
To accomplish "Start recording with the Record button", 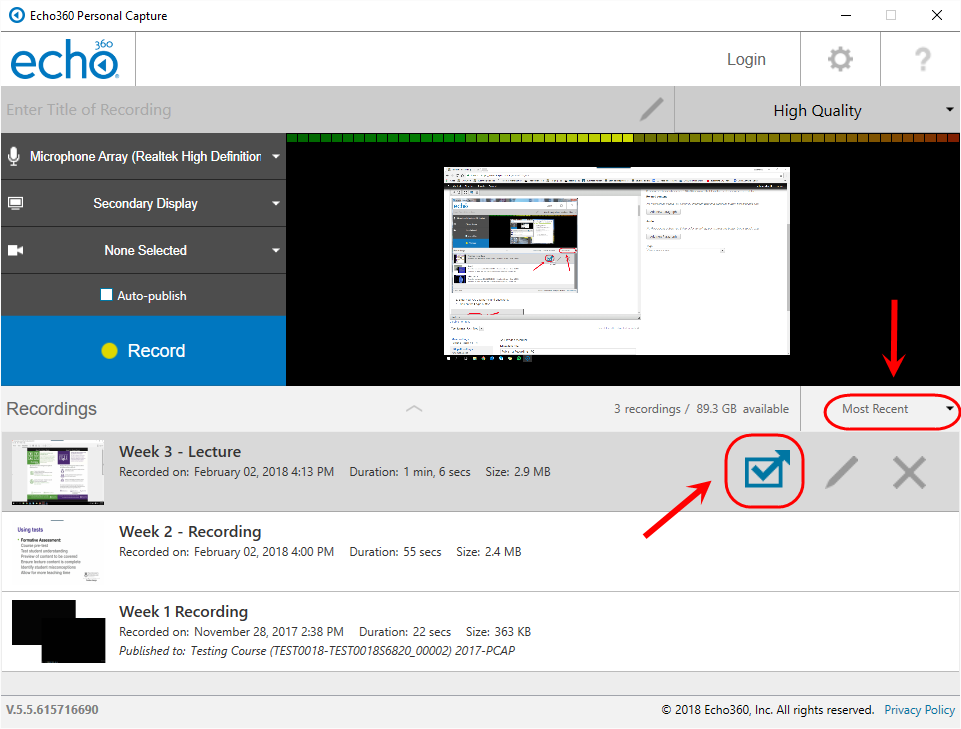I will [143, 351].
